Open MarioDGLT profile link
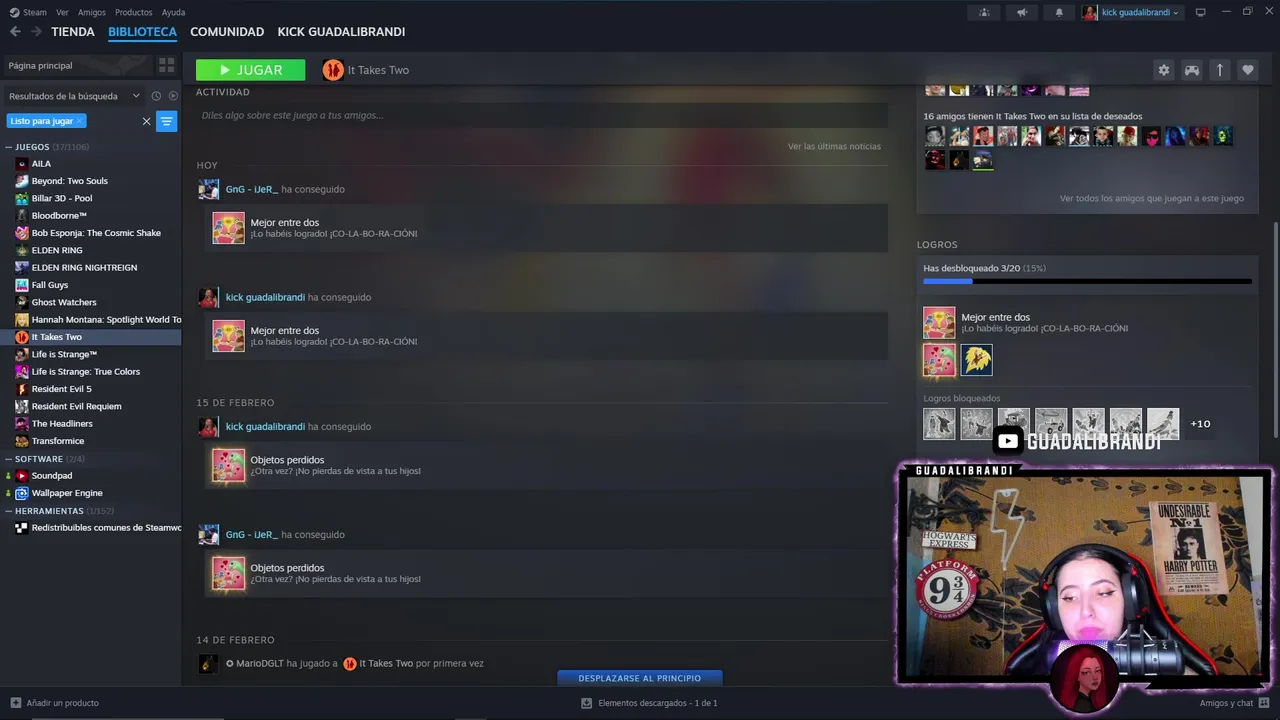The image size is (1280, 720). pos(259,663)
